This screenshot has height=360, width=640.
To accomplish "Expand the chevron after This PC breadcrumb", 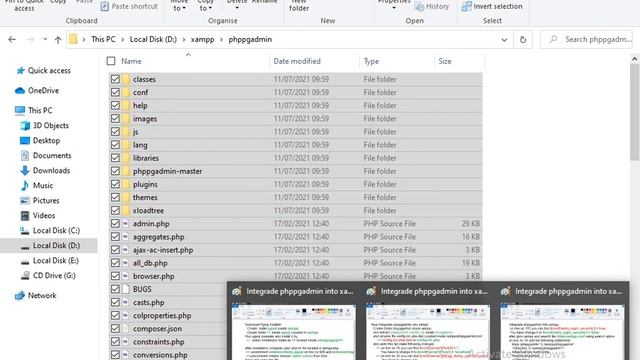I will coord(122,40).
